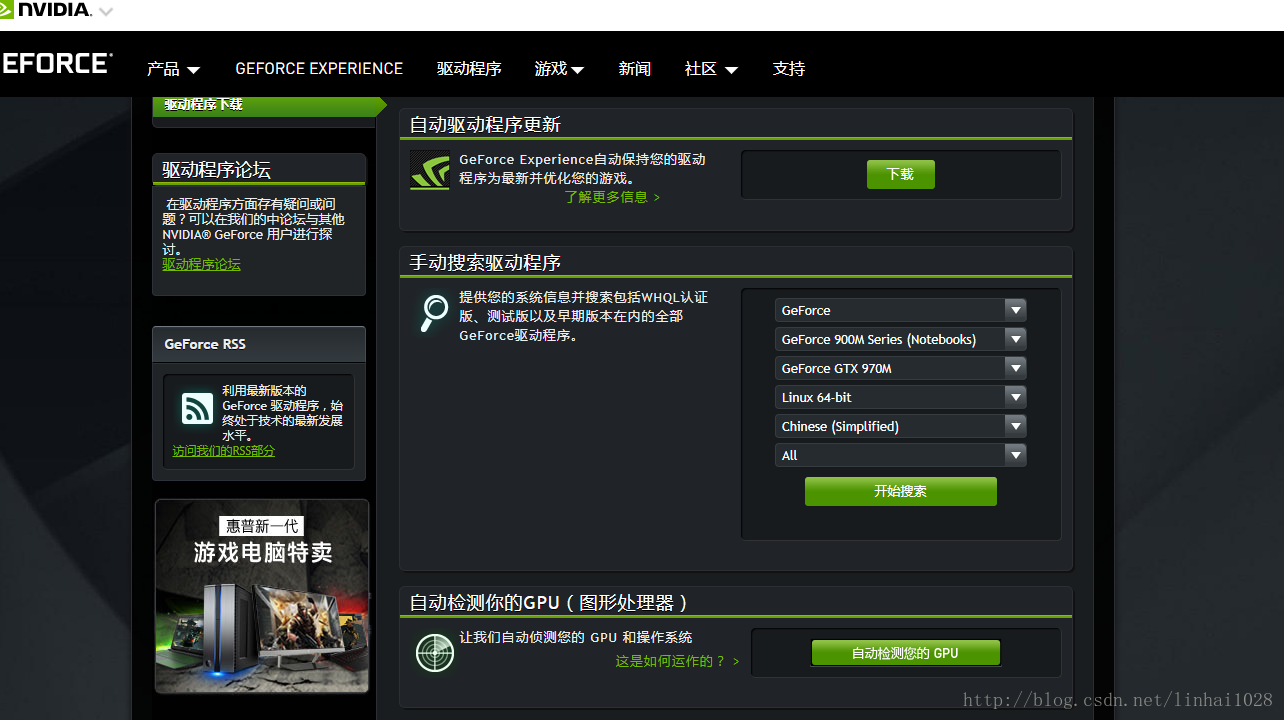Open the 驱动程序论坛 link

point(201,265)
